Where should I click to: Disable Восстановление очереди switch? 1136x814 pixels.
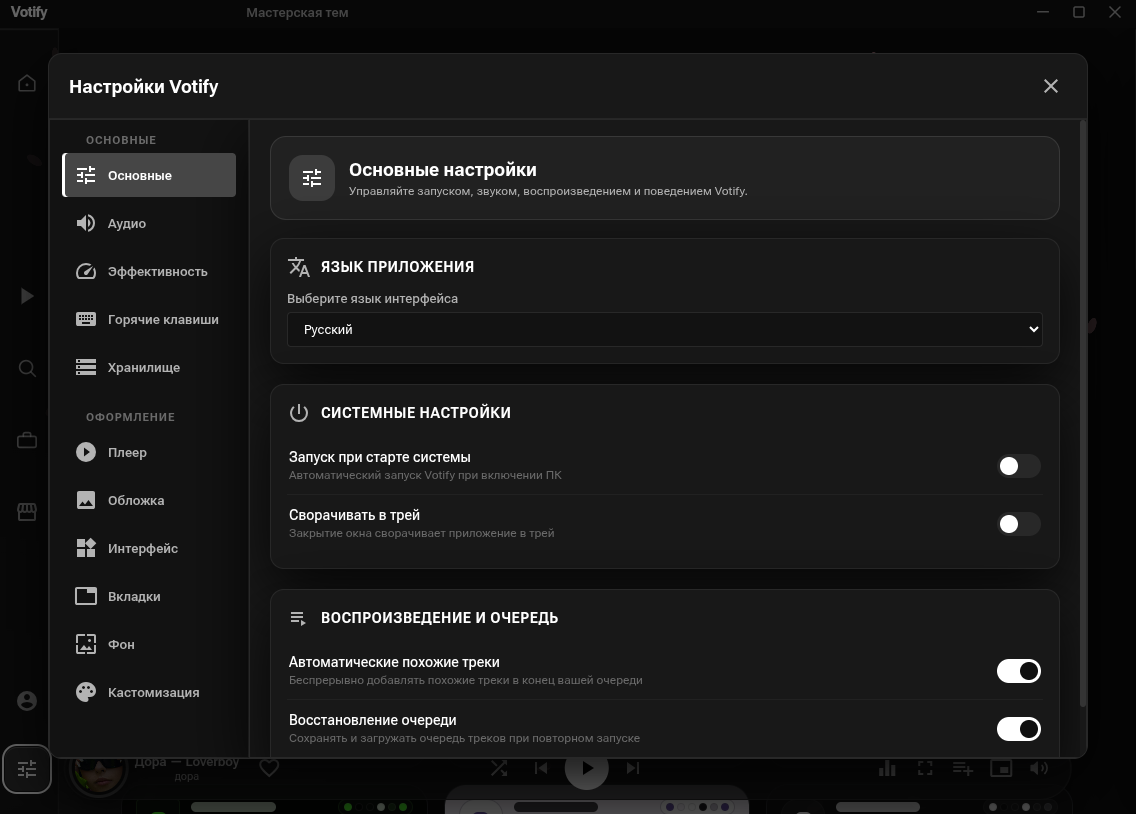1019,729
